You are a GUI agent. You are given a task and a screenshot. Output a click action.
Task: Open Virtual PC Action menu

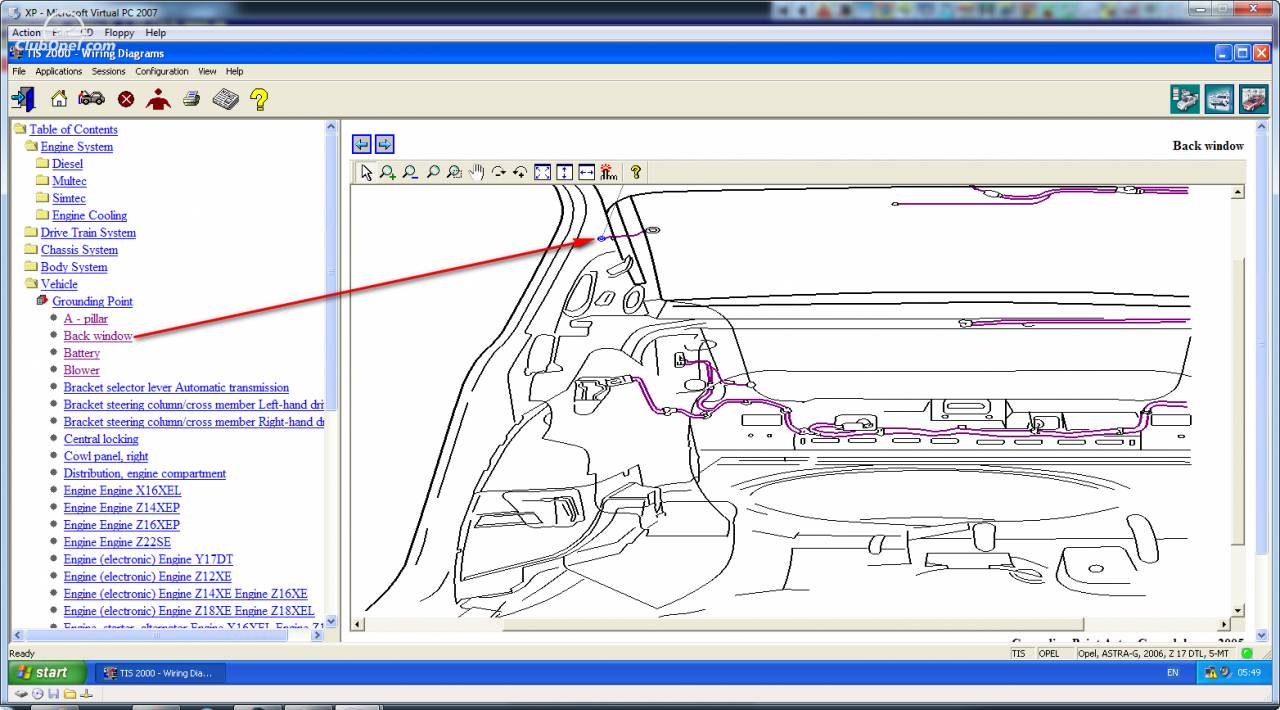point(27,33)
